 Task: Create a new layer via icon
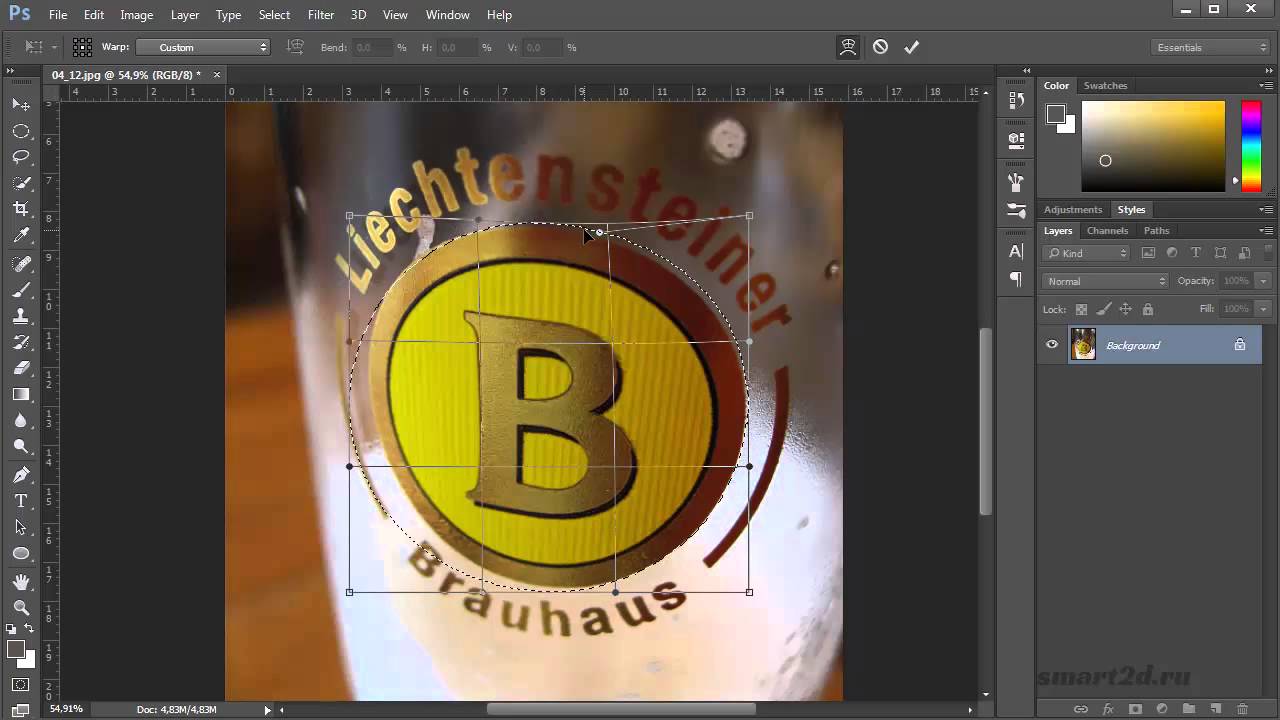click(x=1215, y=709)
